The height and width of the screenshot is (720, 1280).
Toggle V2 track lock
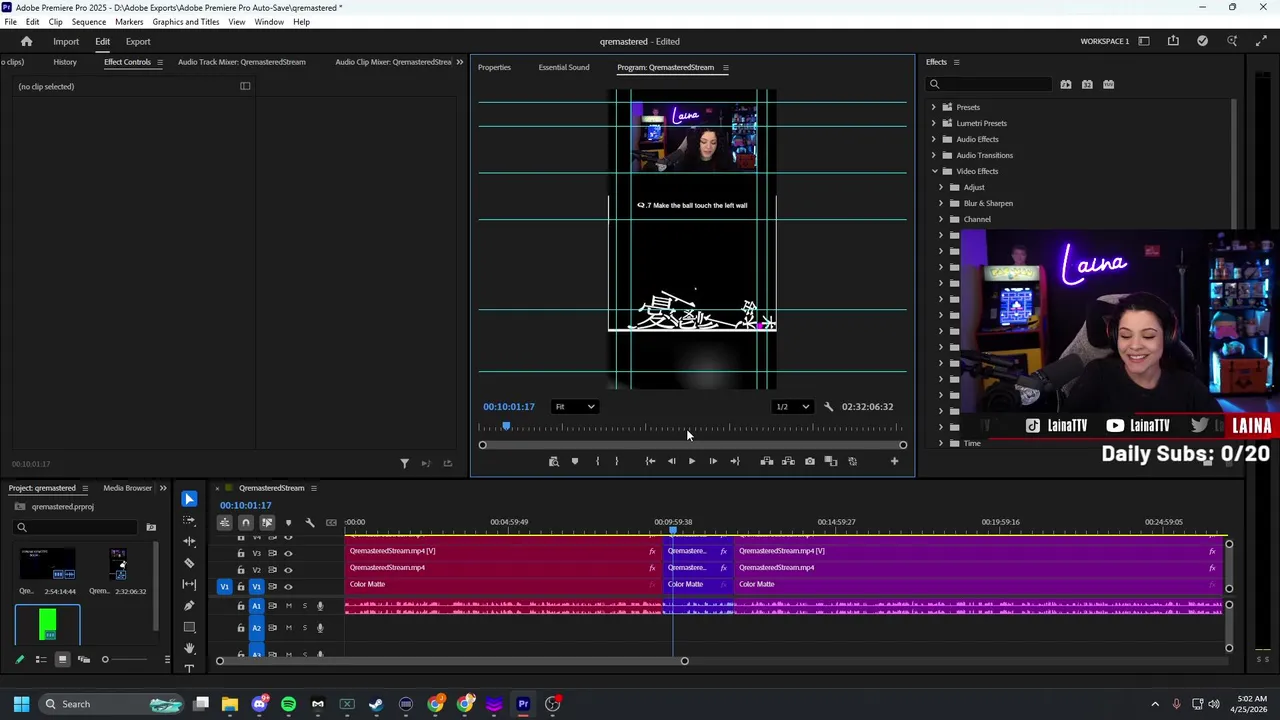240,570
